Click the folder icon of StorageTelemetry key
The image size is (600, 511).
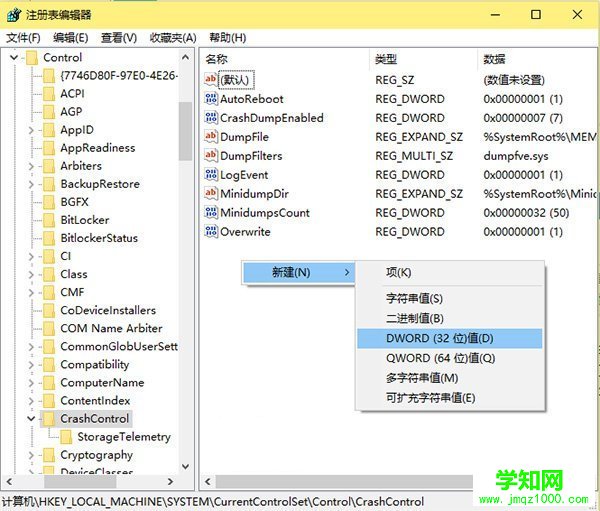pos(66,437)
